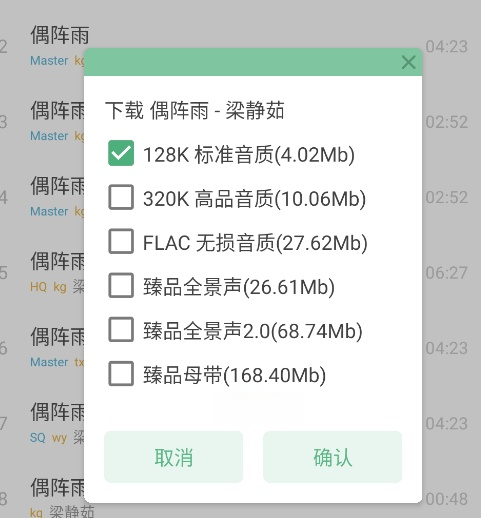Click the FLAC 无损音质(27.62Mb) label text

(x=255, y=242)
